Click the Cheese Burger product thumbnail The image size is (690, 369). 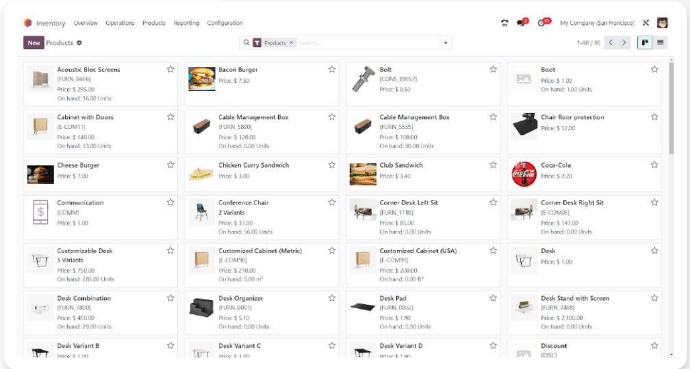[40, 174]
